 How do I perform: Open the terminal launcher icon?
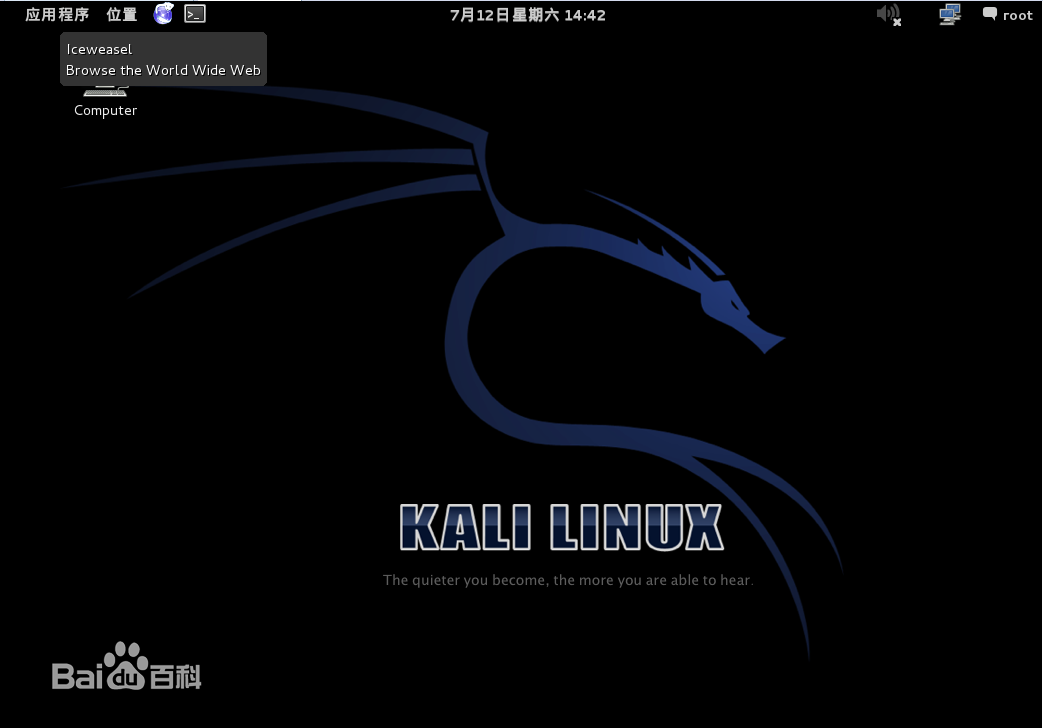pyautogui.click(x=195, y=14)
